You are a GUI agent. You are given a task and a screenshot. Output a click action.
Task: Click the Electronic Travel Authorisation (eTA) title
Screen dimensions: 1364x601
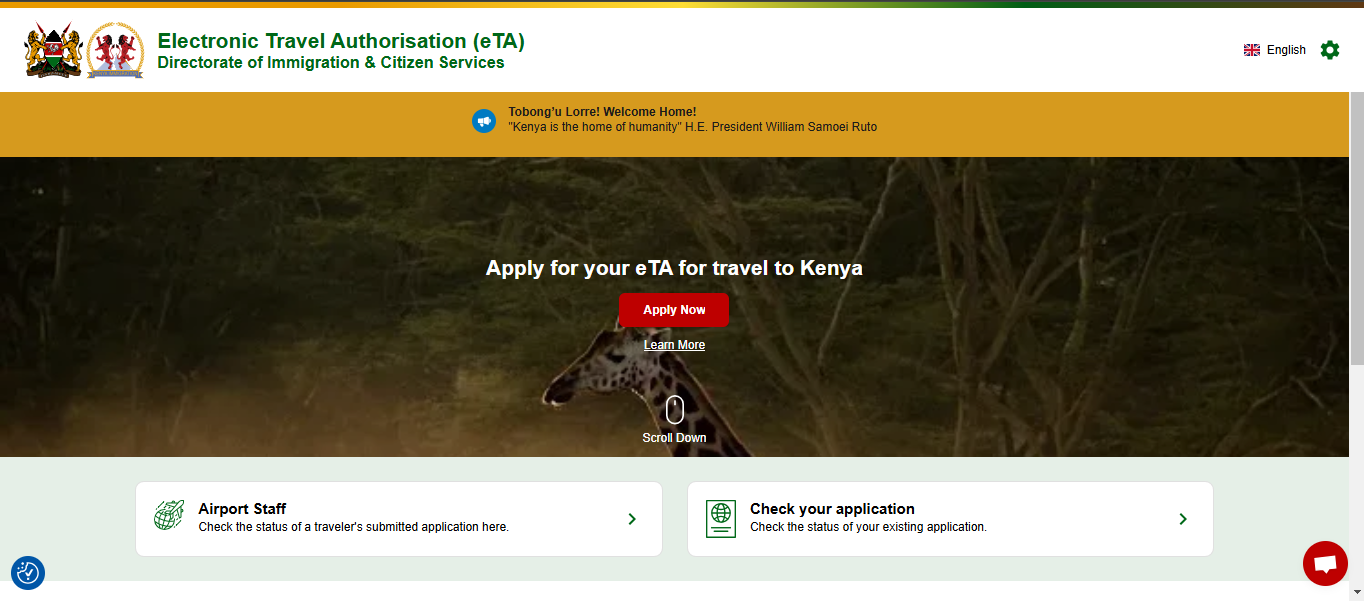[341, 41]
